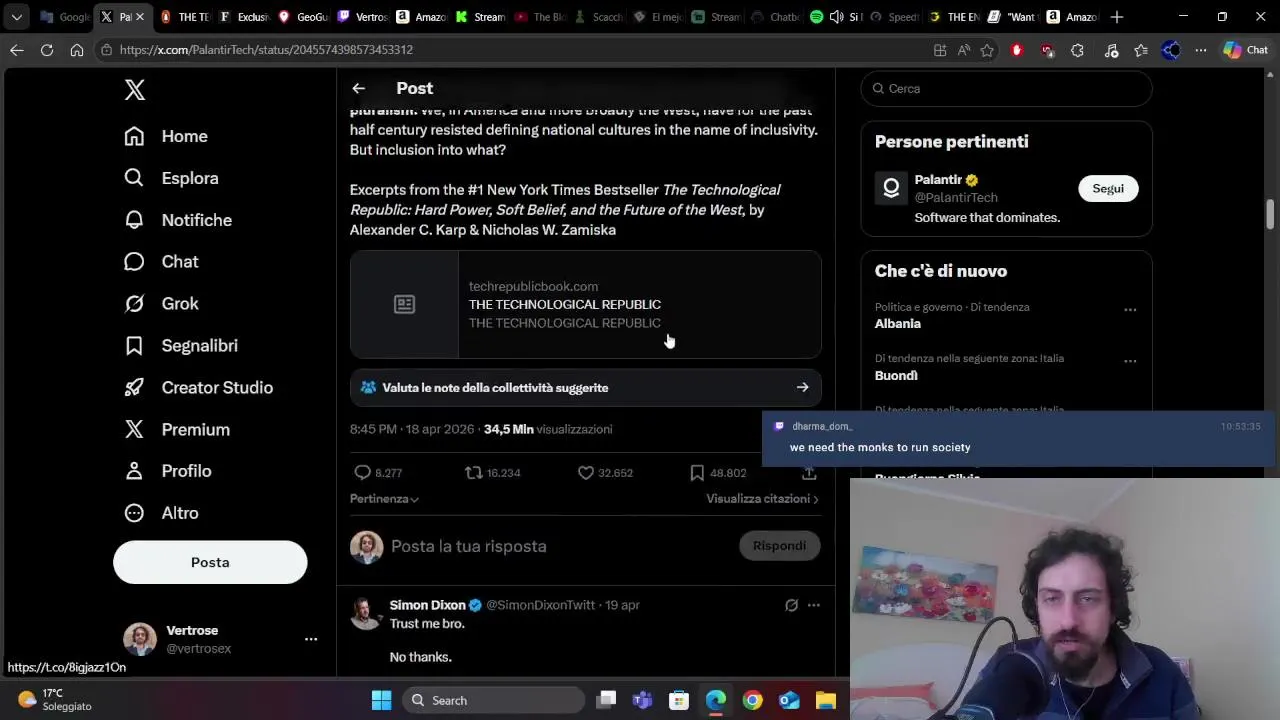
Task: Open a new browser tab
Action: pos(1117,17)
